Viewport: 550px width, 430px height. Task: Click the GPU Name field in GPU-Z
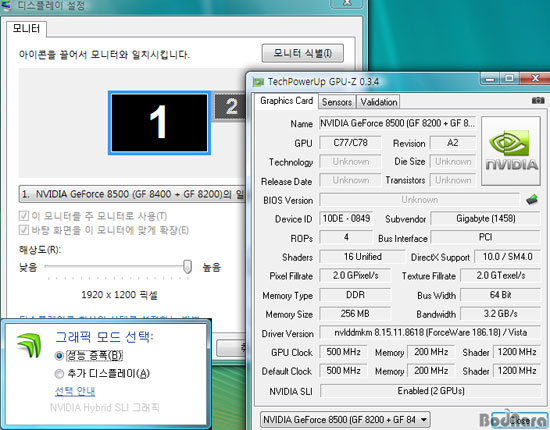(397, 123)
